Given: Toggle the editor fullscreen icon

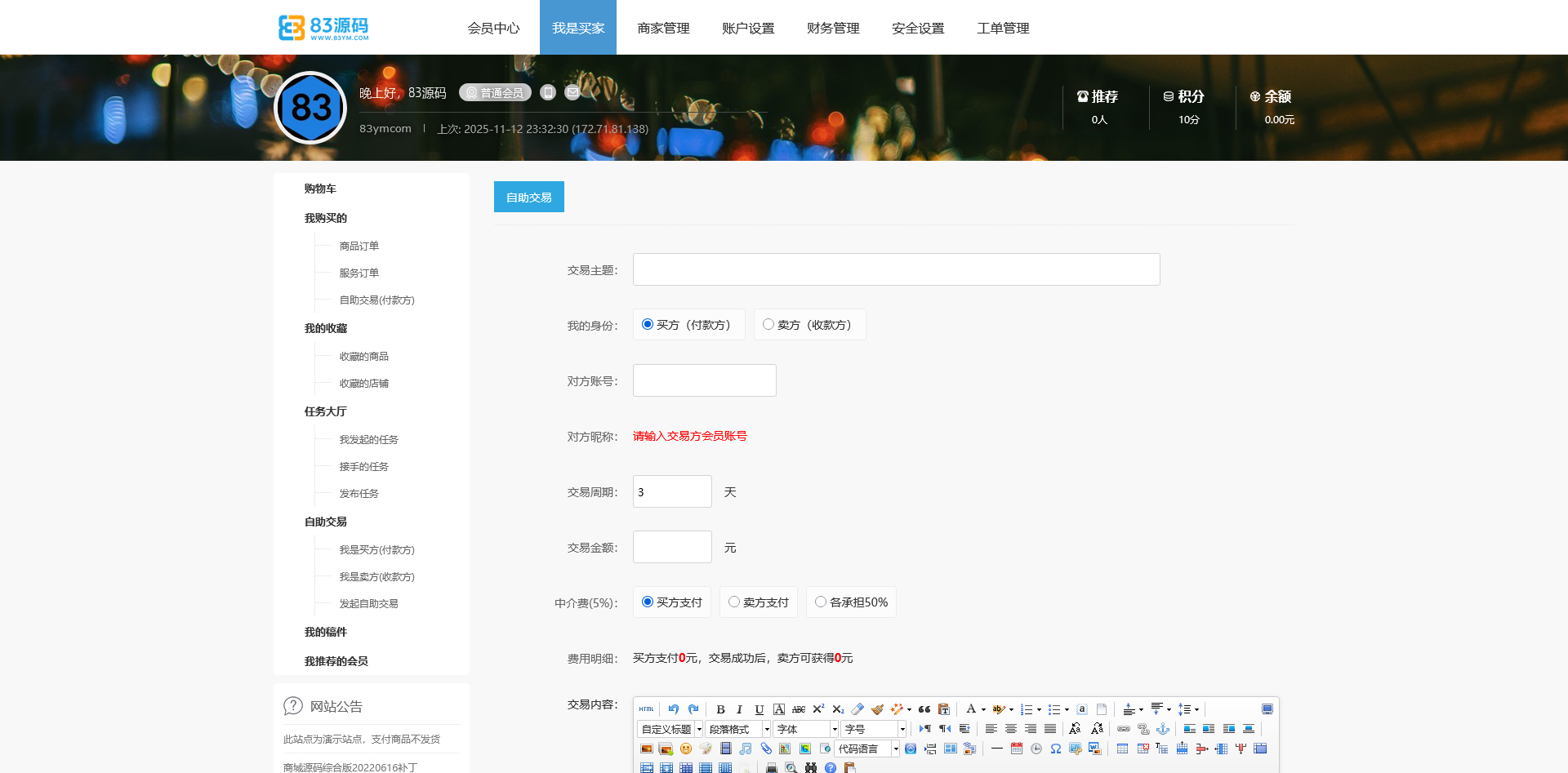Looking at the screenshot, I should click(1267, 709).
